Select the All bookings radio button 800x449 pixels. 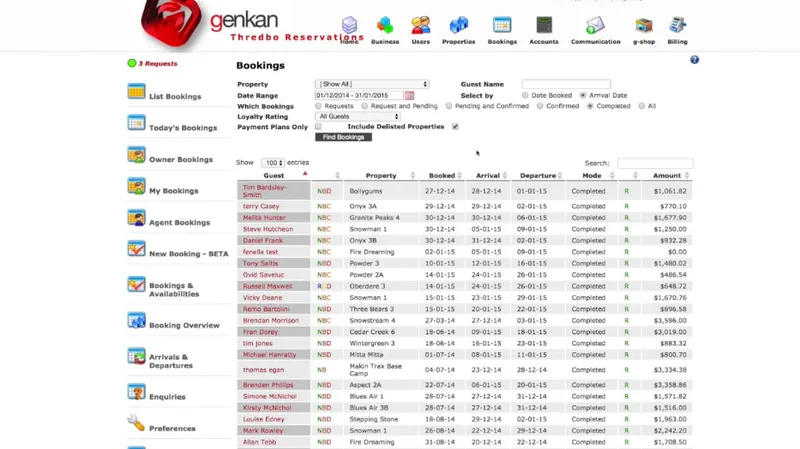point(641,106)
